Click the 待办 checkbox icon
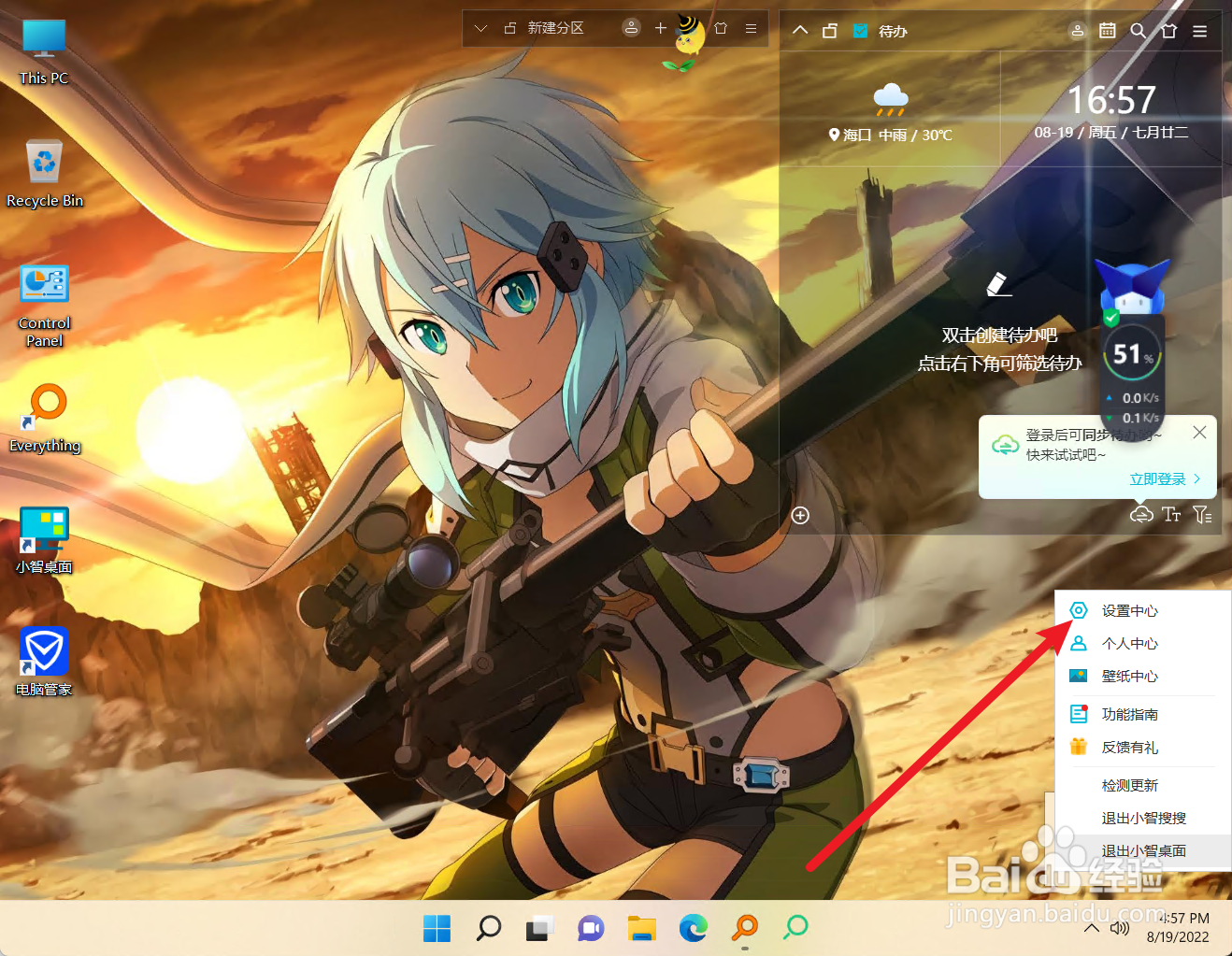This screenshot has height=956, width=1232. coord(860,31)
